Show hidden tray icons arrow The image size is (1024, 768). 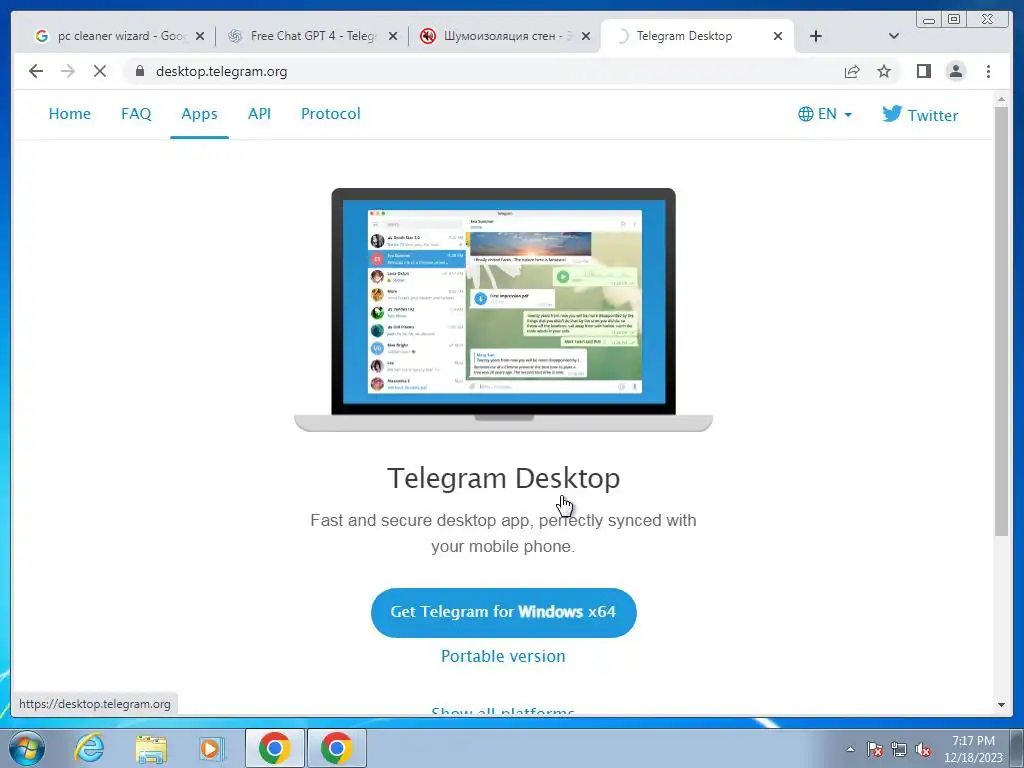pos(850,749)
